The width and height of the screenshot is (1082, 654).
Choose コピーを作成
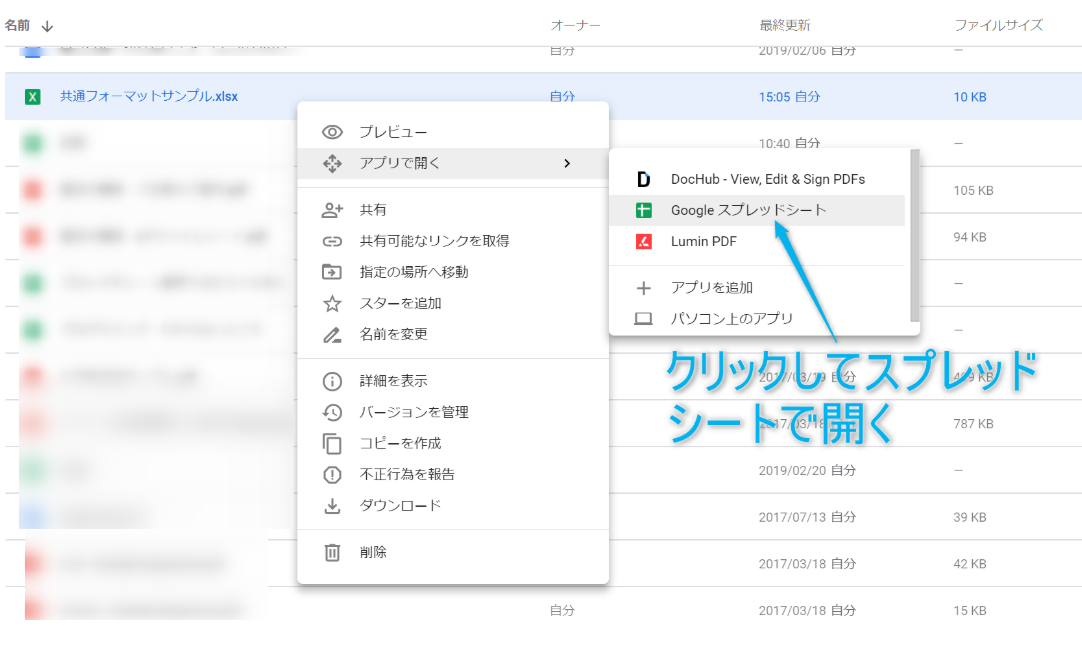(453, 443)
